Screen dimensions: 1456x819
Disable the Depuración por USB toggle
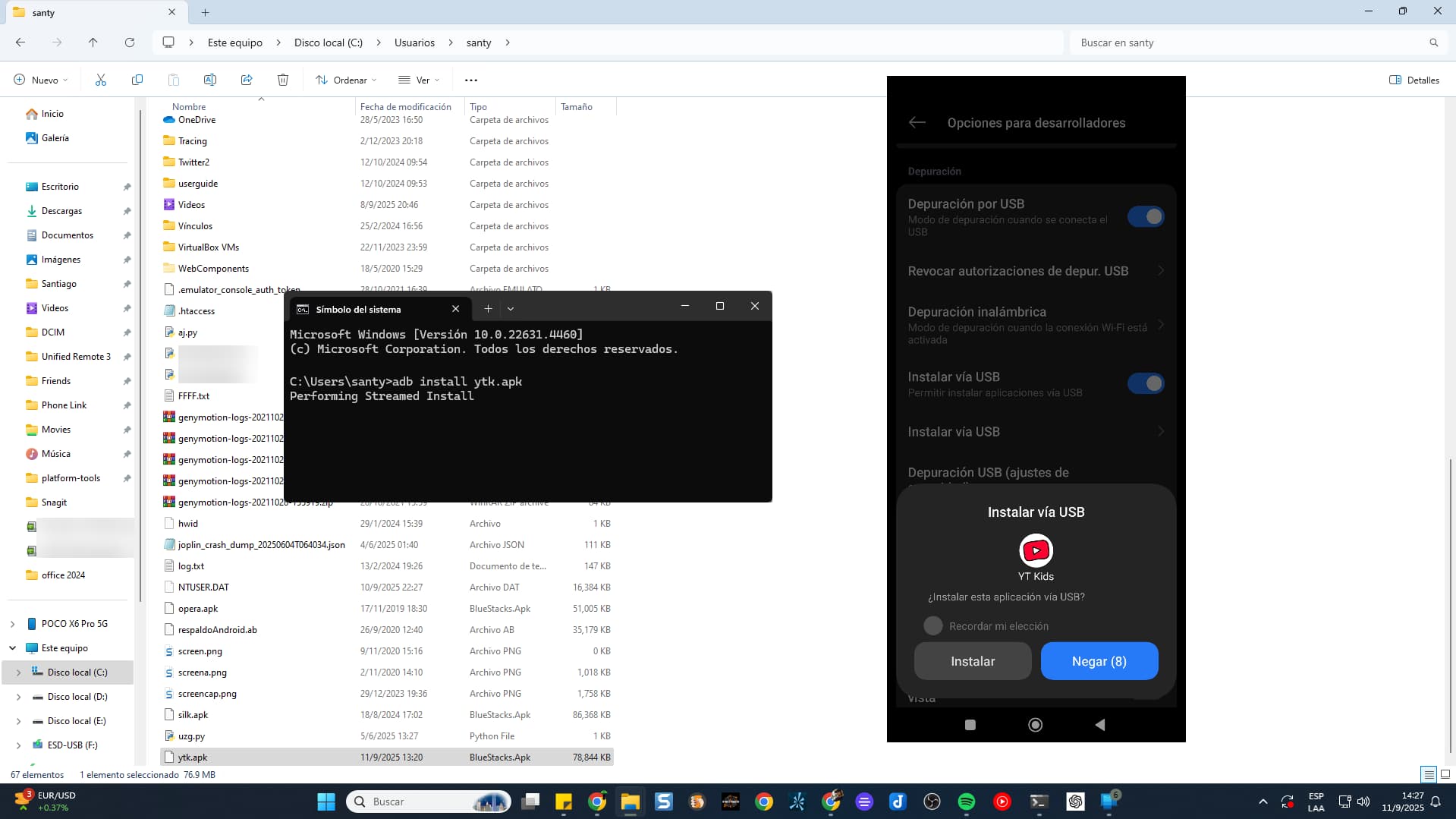pos(1146,216)
